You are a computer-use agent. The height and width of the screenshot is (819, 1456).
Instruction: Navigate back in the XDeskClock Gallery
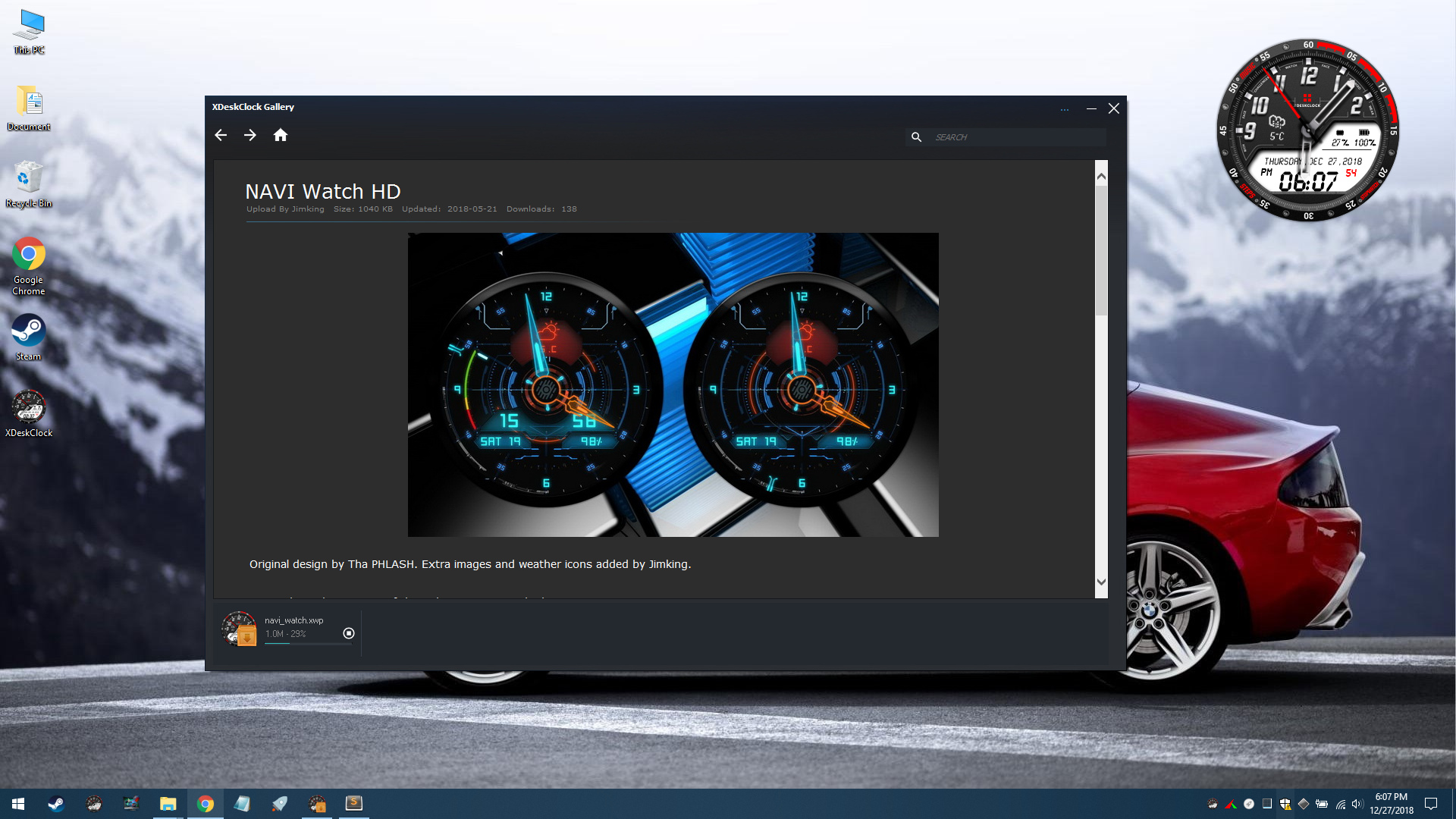tap(221, 135)
